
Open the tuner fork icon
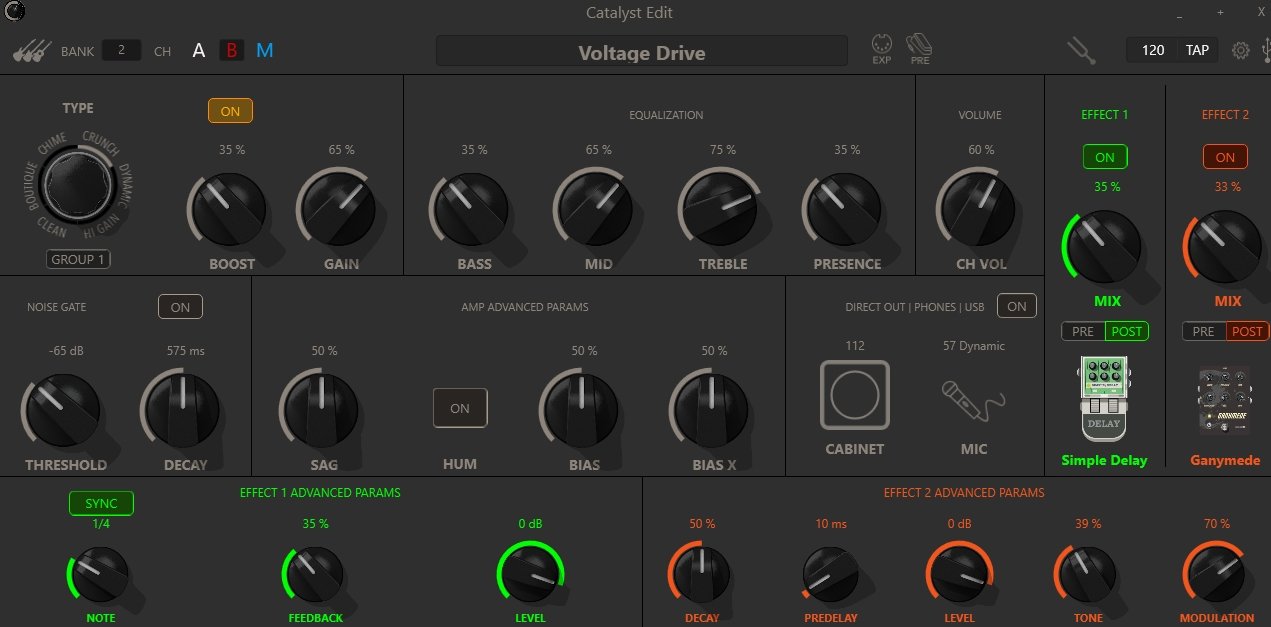tap(1081, 50)
